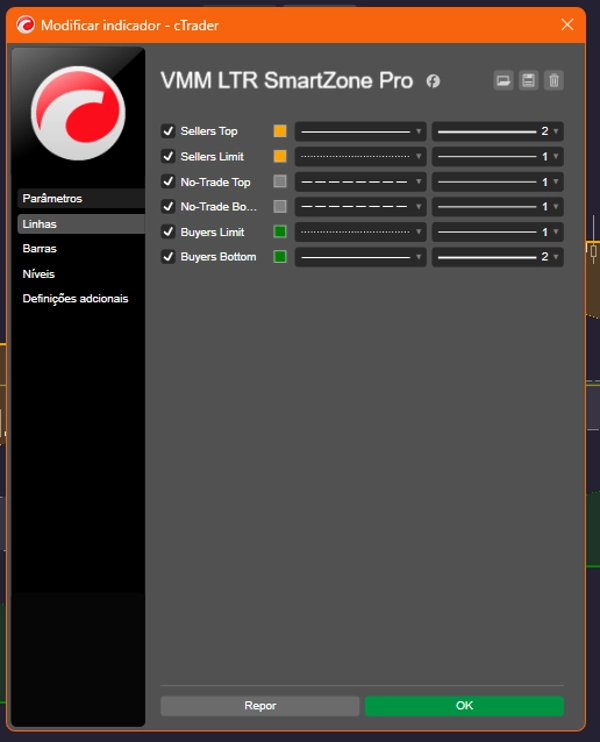Change Sellers Top orange color swatch
Viewport: 600px width, 742px height.
coord(280,131)
